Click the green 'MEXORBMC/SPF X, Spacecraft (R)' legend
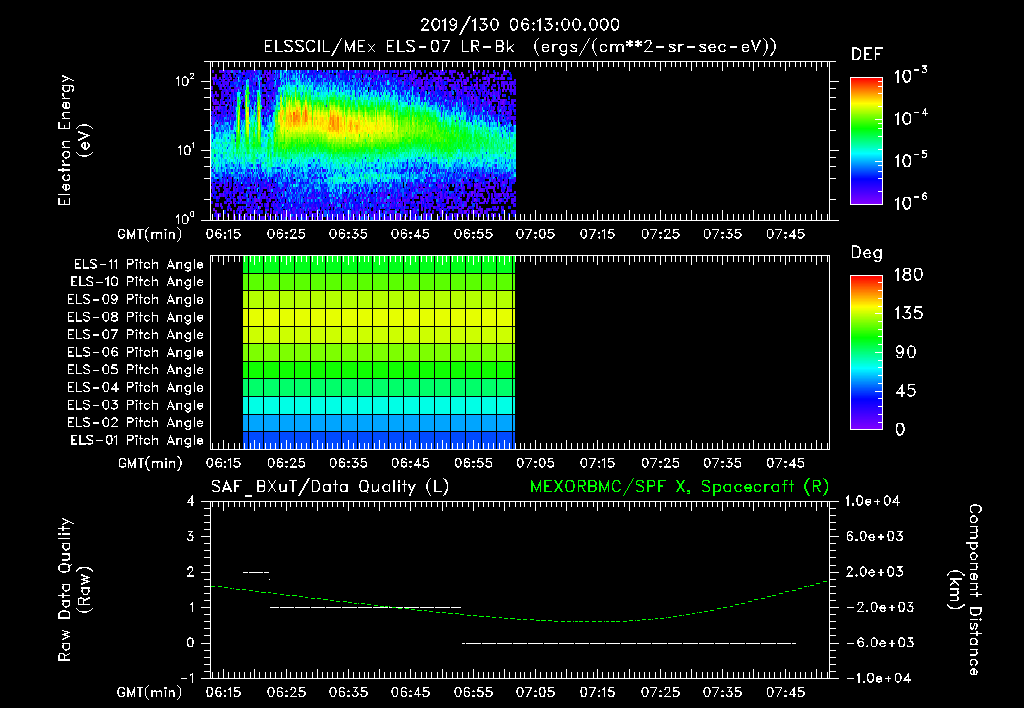Image resolution: width=1024 pixels, height=708 pixels. pyautogui.click(x=679, y=487)
